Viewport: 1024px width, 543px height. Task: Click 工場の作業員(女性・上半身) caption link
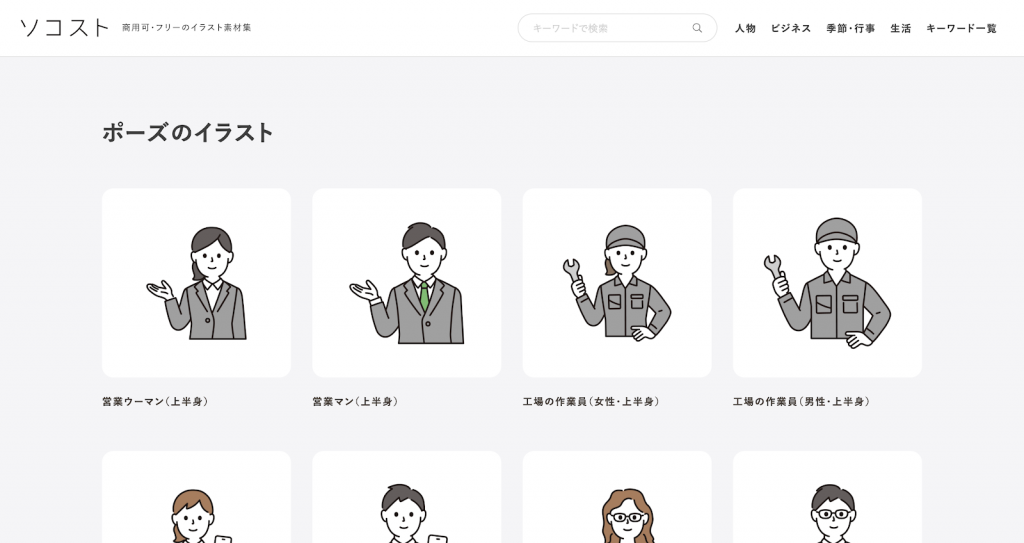point(591,402)
